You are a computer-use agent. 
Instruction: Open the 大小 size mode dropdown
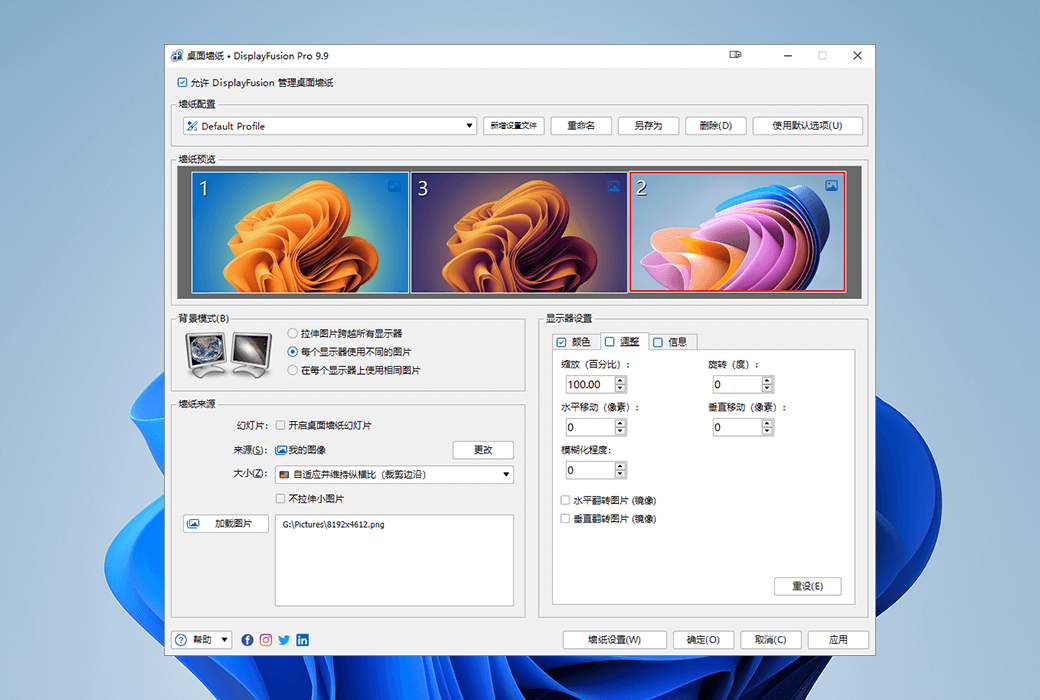[x=394, y=474]
